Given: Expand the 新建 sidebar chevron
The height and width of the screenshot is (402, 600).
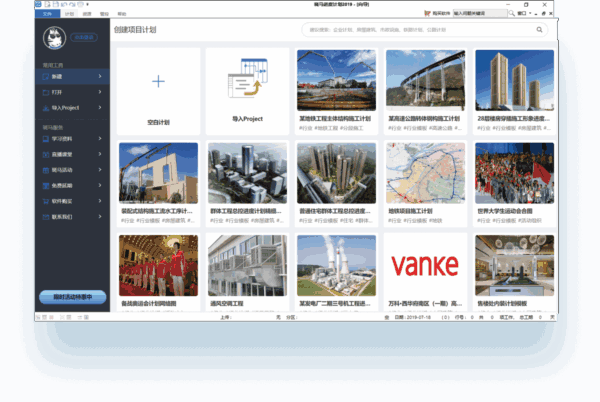Looking at the screenshot, I should (x=101, y=76).
